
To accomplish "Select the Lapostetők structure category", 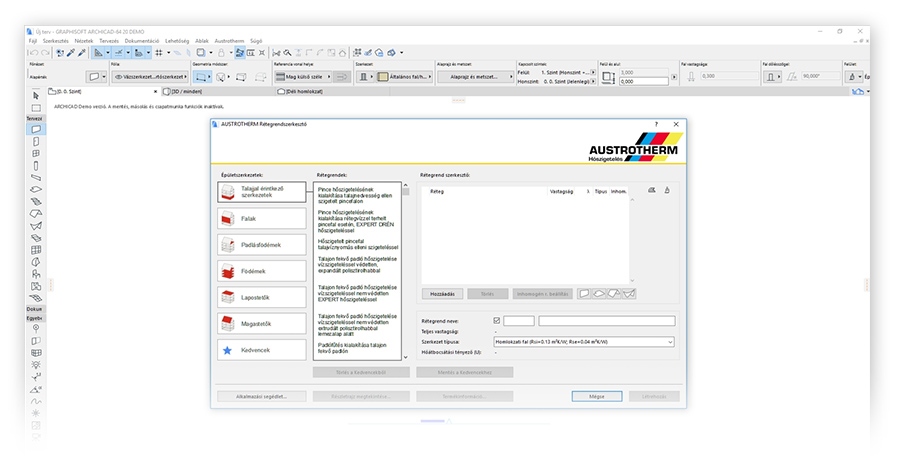I will pos(262,297).
